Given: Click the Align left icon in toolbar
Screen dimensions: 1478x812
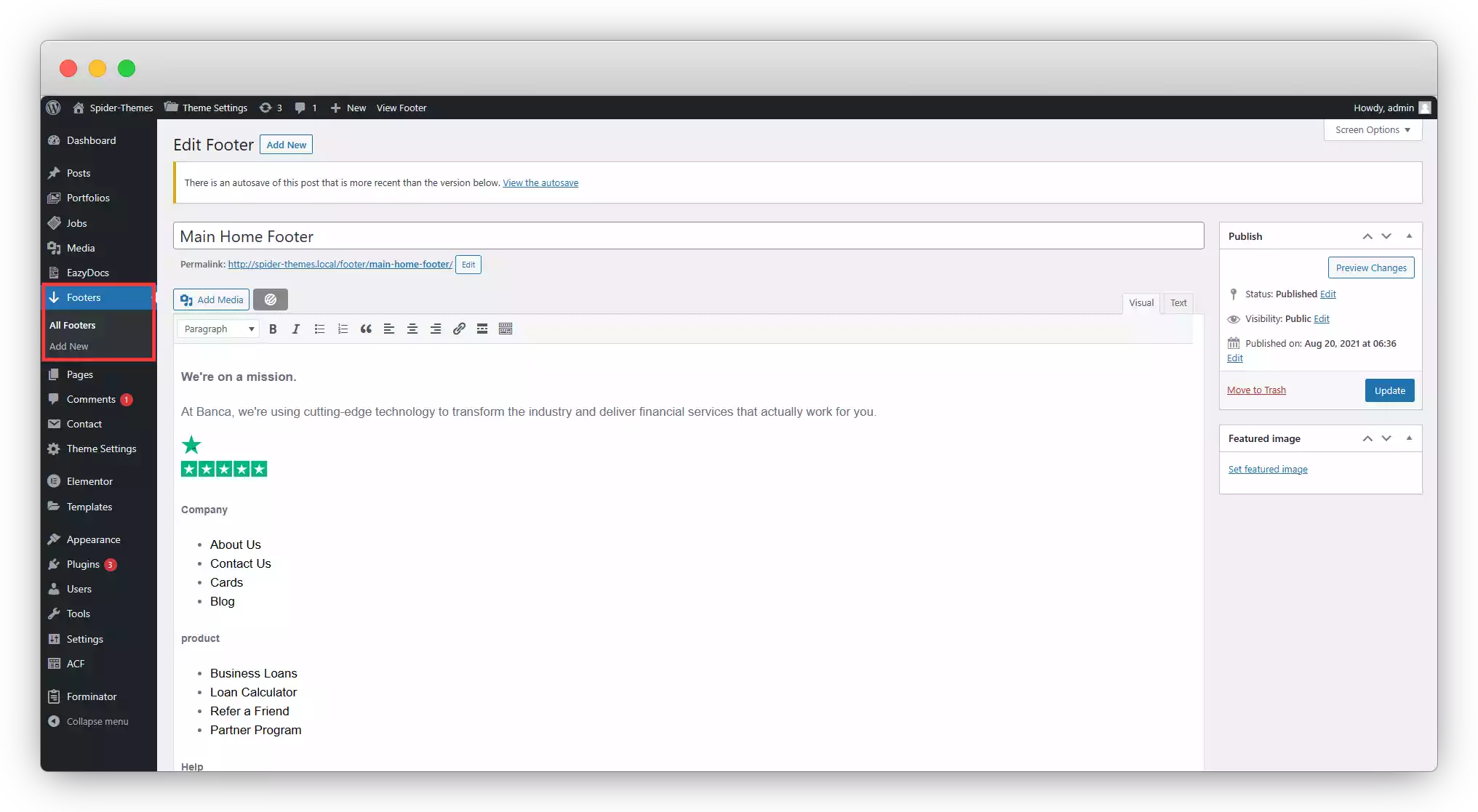Looking at the screenshot, I should click(x=389, y=328).
